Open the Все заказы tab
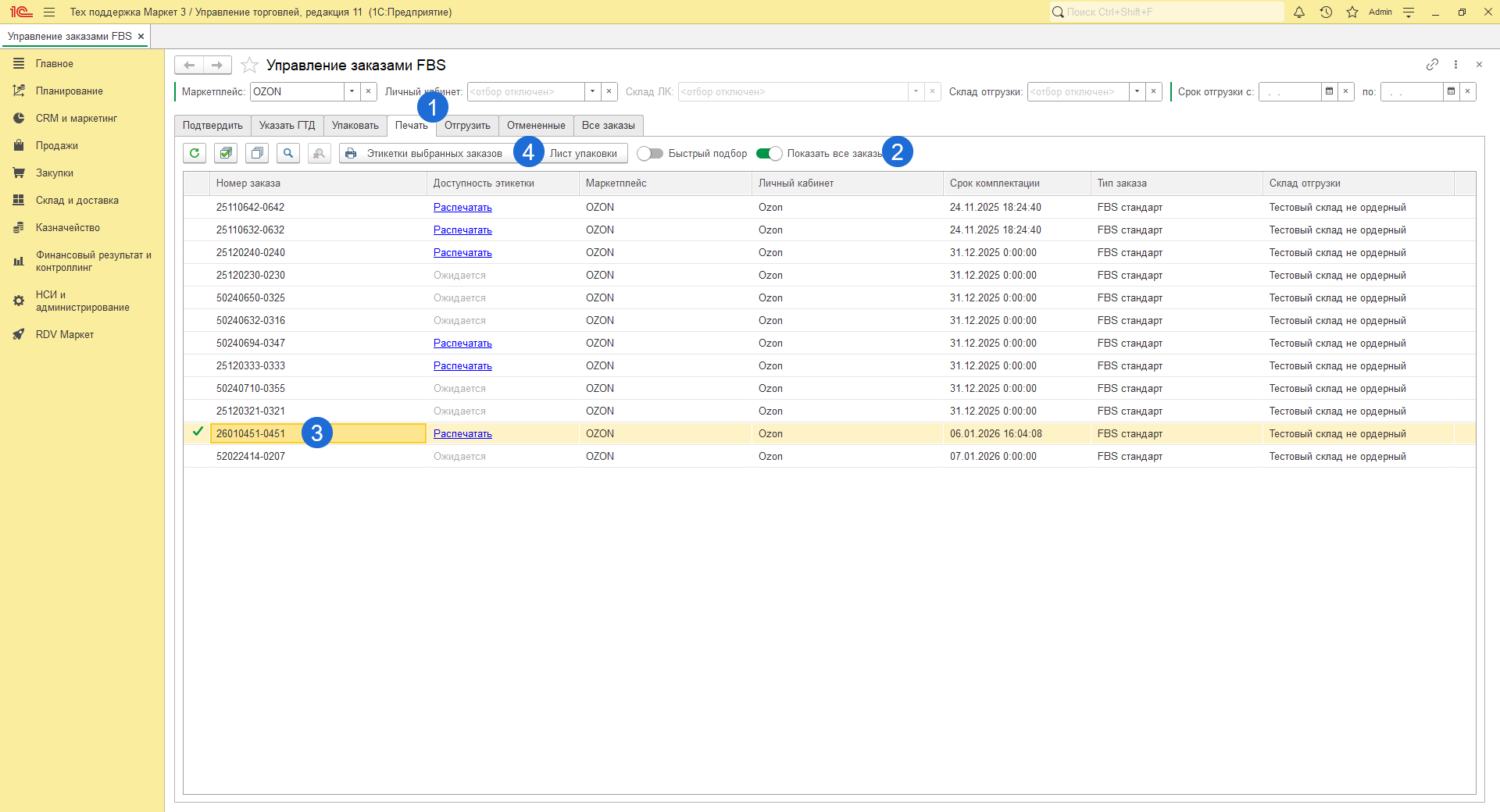This screenshot has width=1500, height=812. click(608, 126)
